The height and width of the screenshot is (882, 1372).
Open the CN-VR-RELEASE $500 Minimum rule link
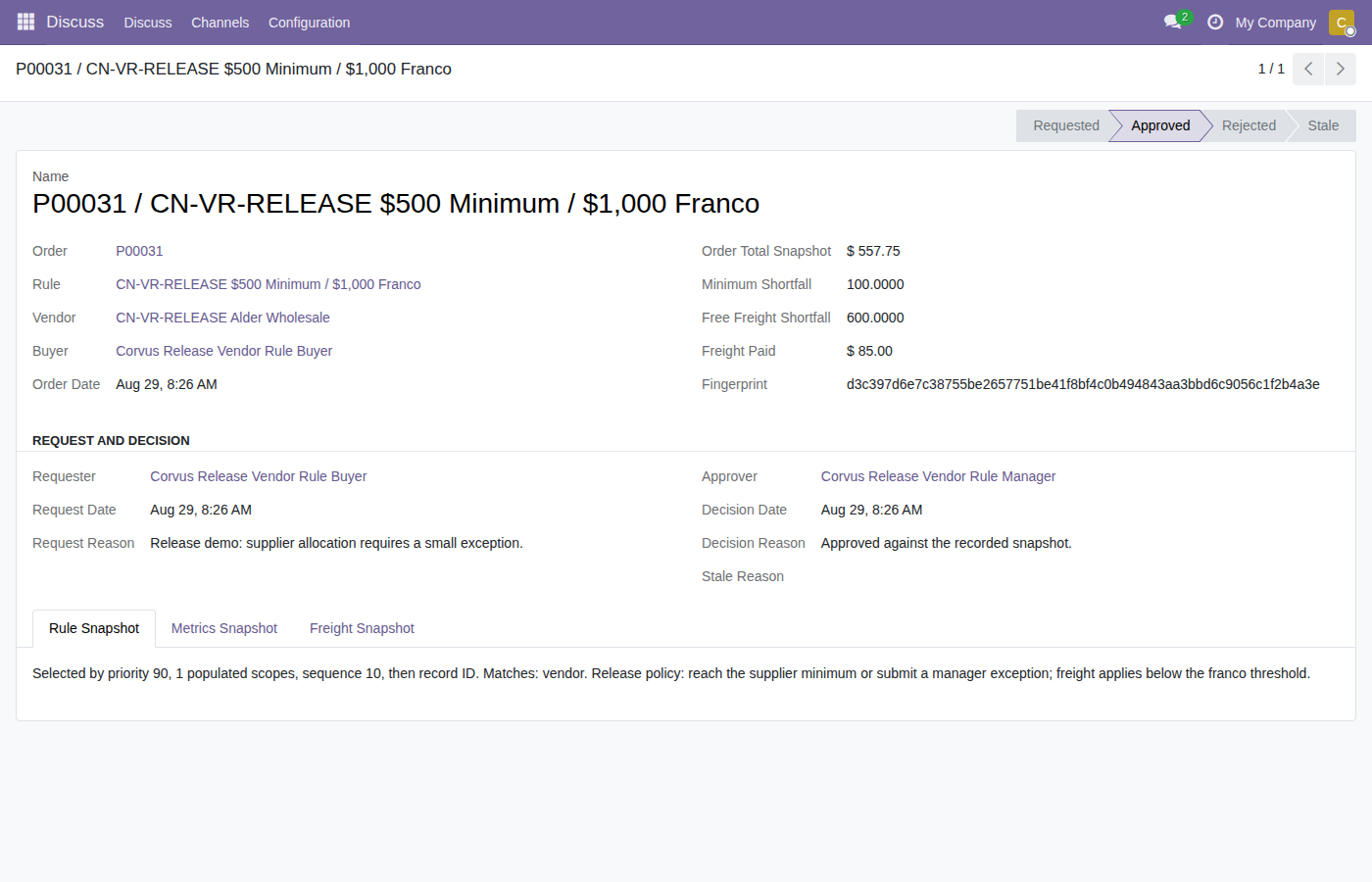[x=269, y=284]
